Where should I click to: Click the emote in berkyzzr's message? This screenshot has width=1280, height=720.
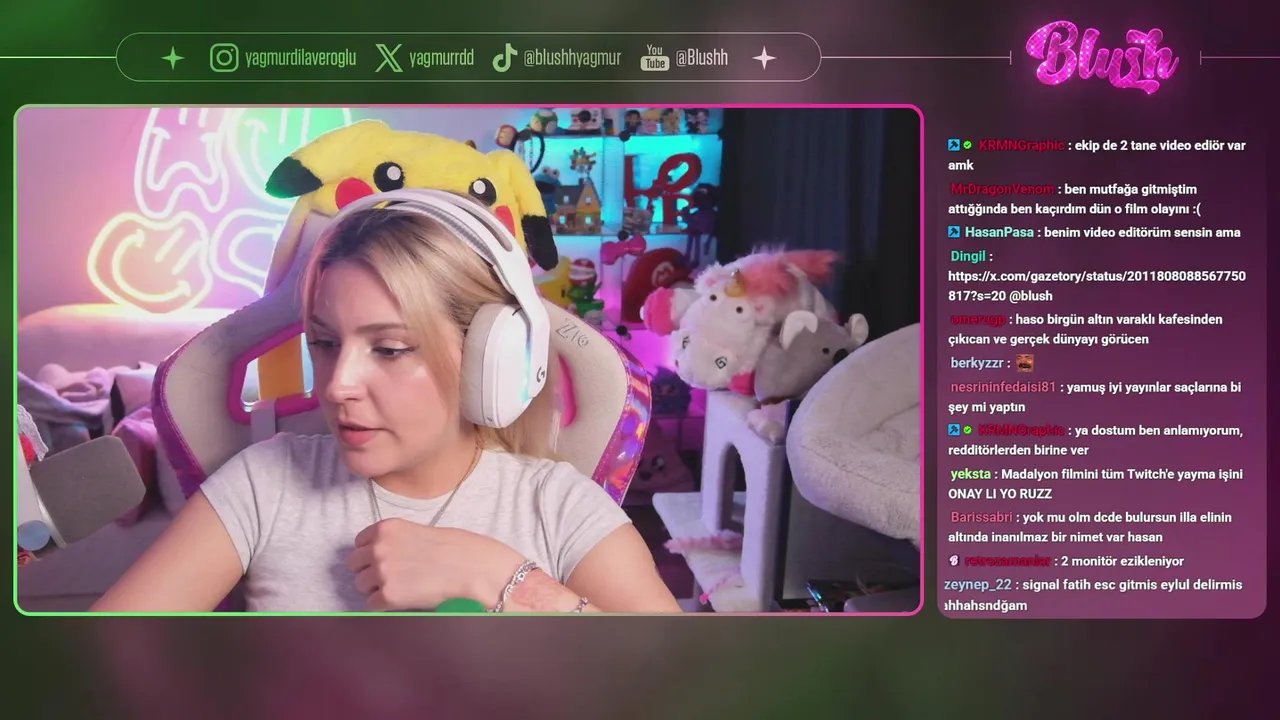coord(1024,363)
